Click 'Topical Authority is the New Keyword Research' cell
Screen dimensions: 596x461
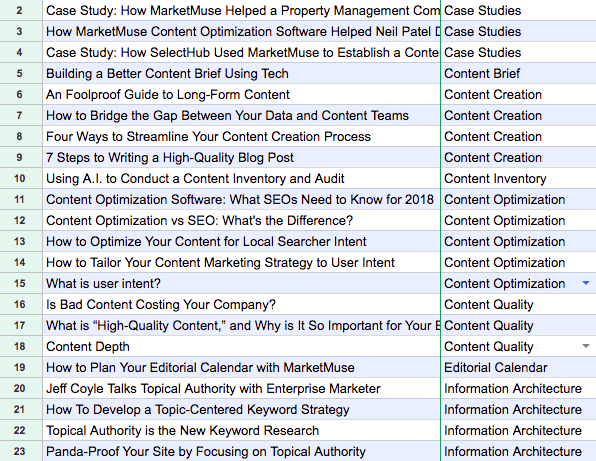click(241, 430)
